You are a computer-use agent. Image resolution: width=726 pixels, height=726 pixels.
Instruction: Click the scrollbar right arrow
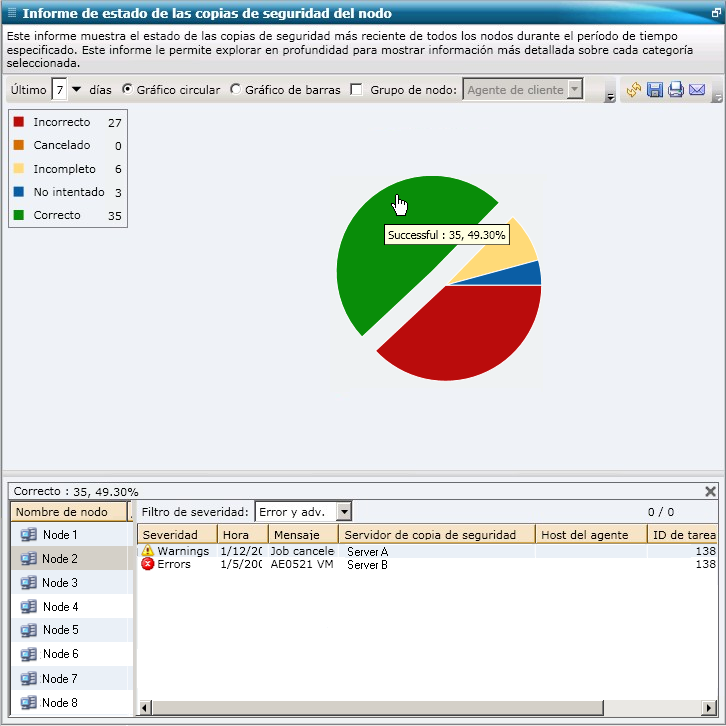[709, 707]
